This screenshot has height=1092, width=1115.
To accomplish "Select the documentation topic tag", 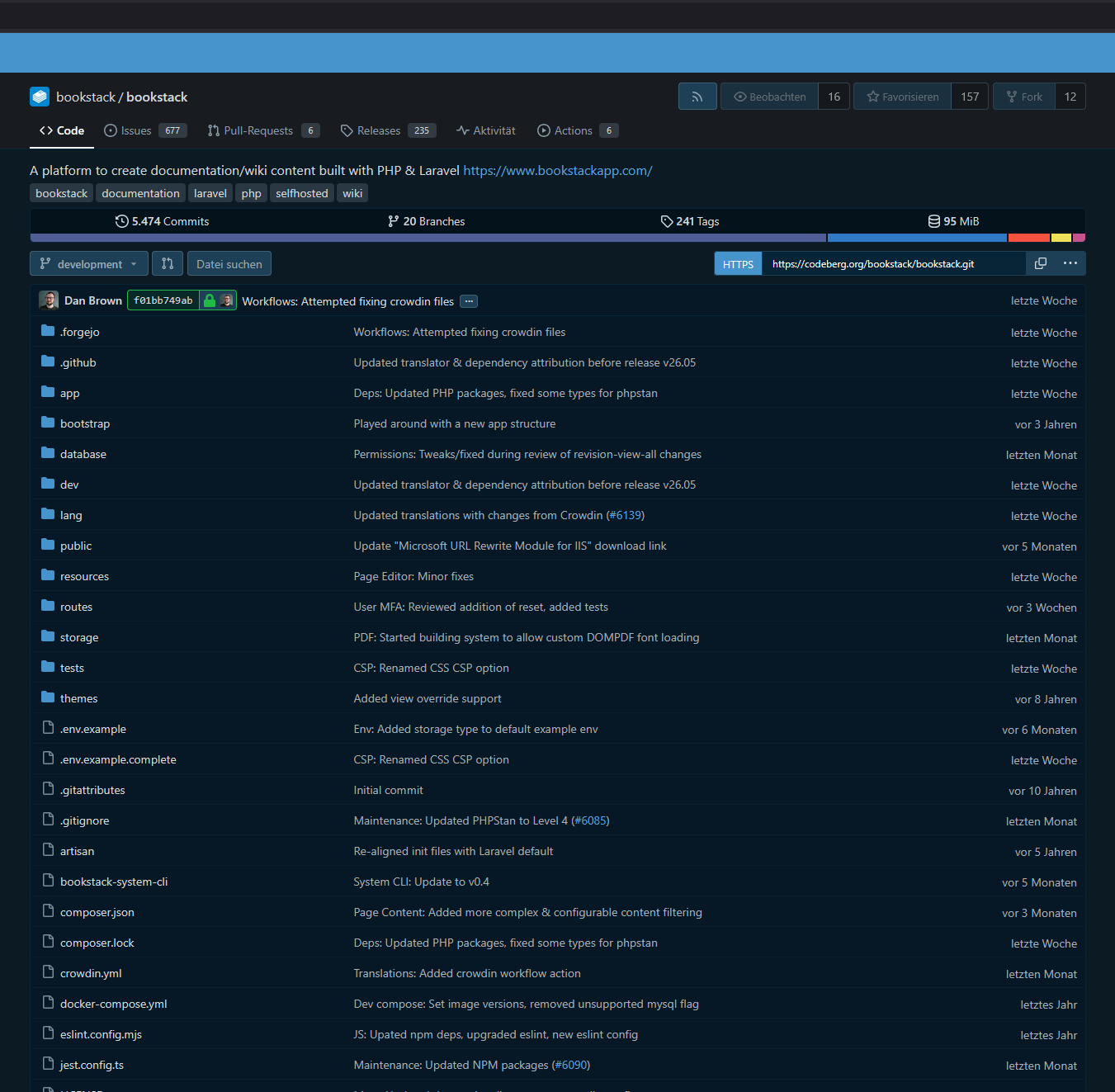I will (140, 193).
